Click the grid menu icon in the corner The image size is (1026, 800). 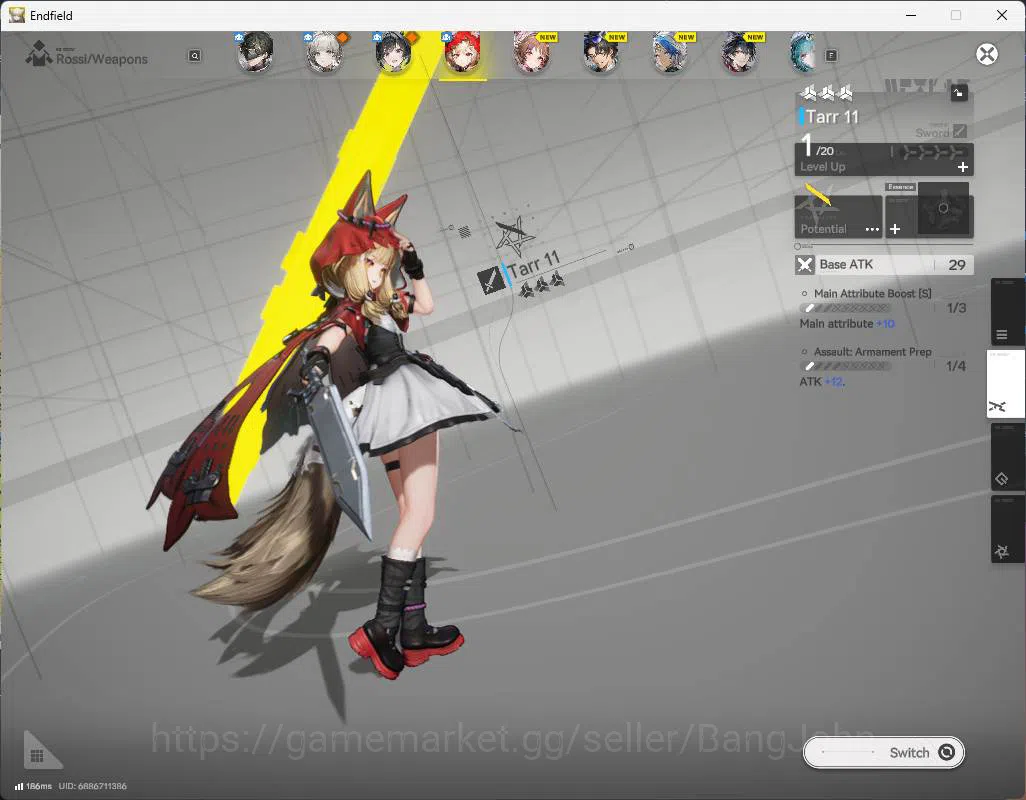(x=37, y=756)
